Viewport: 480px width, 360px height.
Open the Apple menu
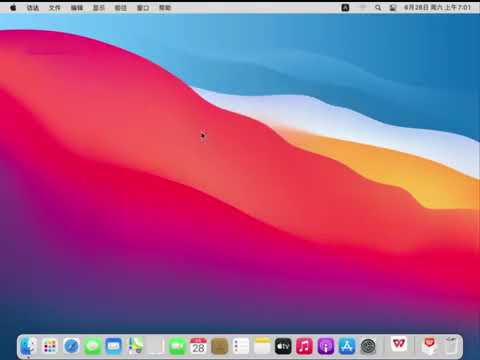point(13,7)
